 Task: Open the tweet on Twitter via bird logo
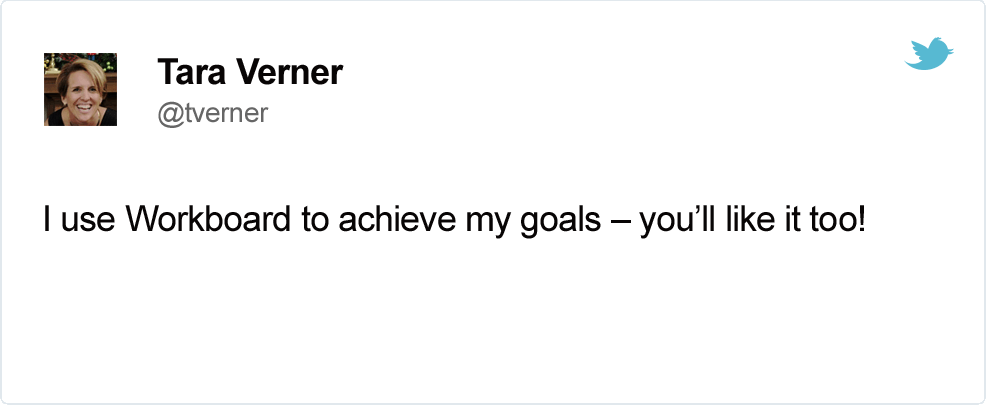[x=929, y=53]
